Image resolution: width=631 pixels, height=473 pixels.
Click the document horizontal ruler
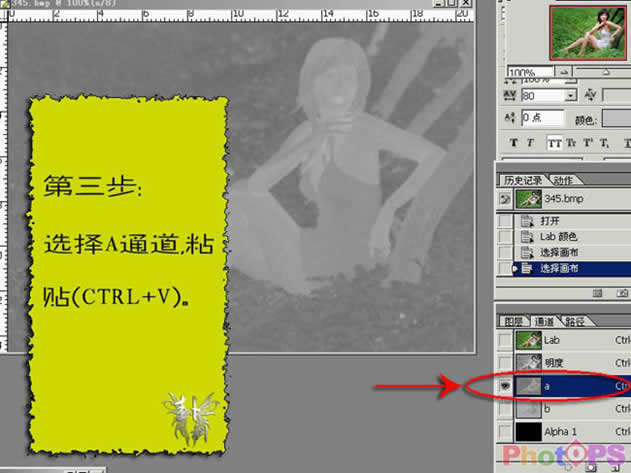pos(241,15)
